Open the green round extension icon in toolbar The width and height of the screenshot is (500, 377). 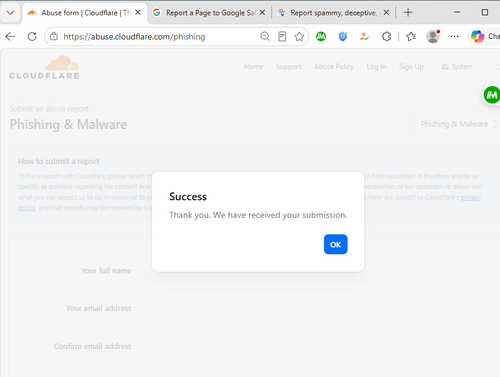click(x=321, y=36)
